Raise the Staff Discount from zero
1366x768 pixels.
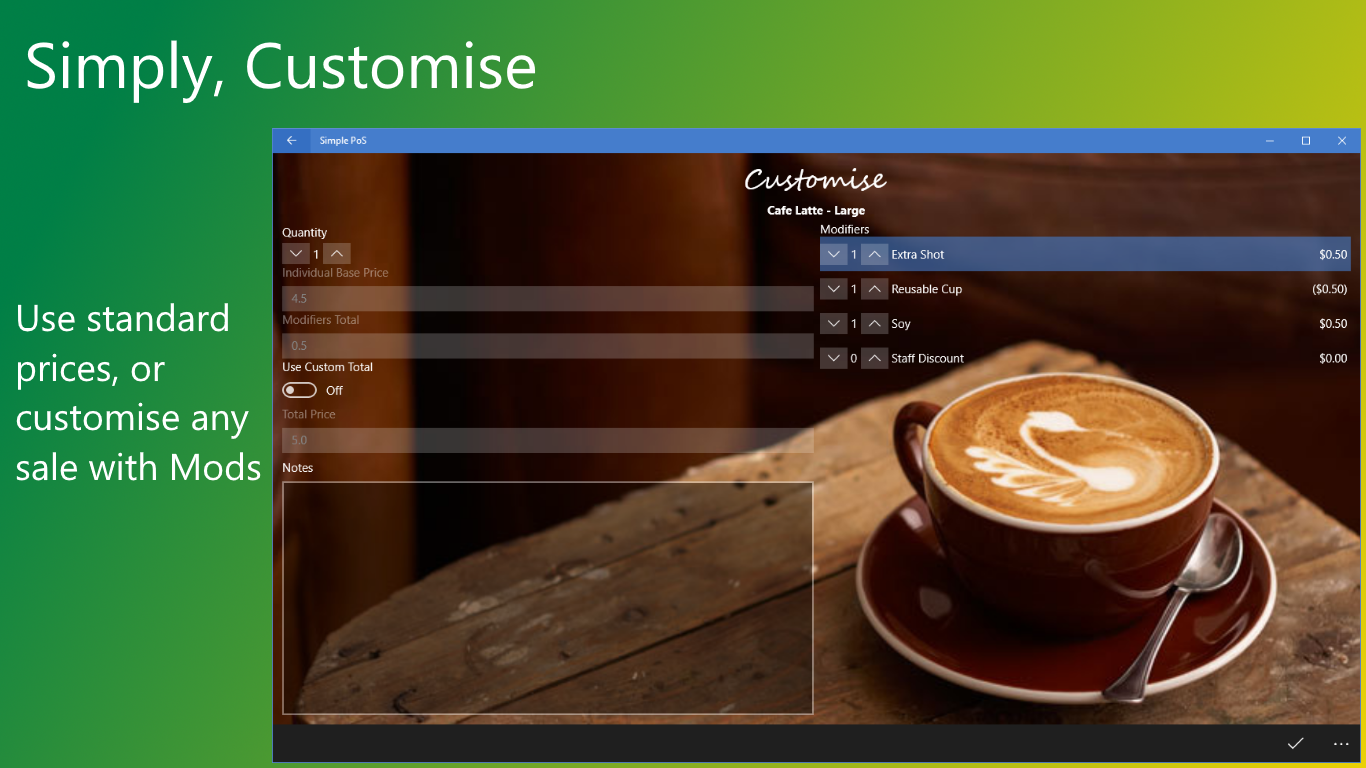(874, 358)
